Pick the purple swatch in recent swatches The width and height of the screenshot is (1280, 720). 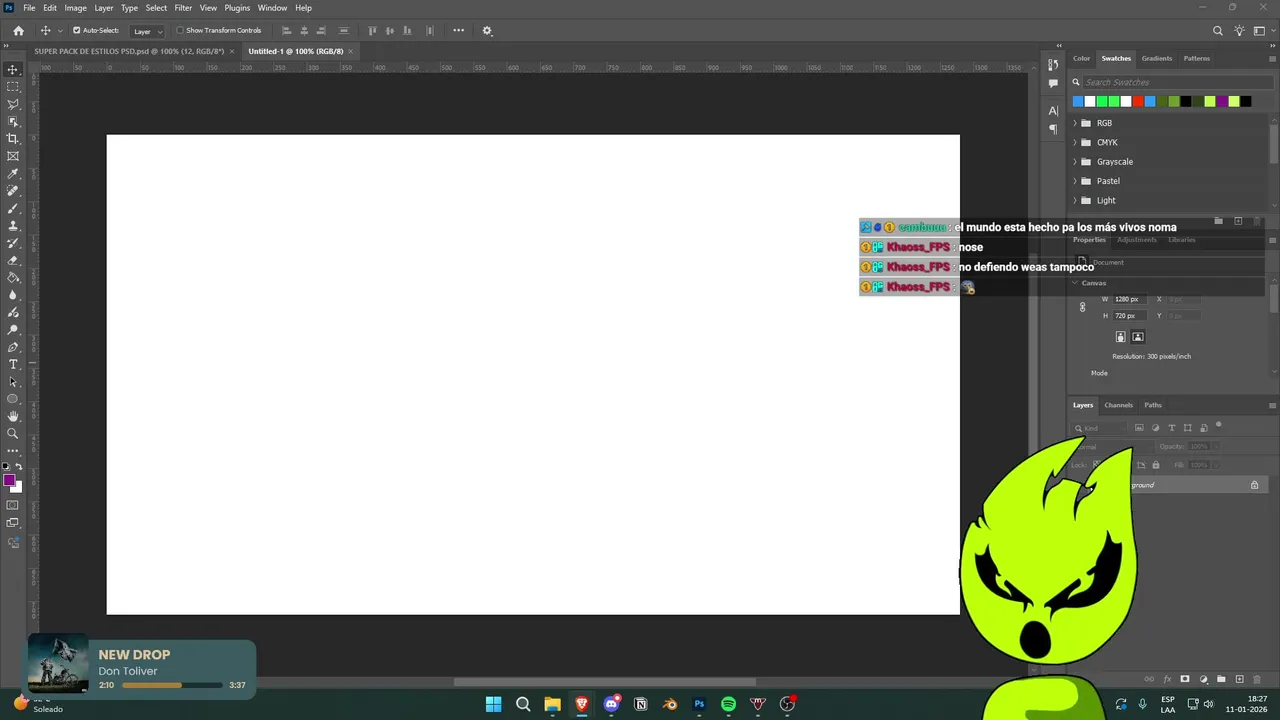point(1222,101)
